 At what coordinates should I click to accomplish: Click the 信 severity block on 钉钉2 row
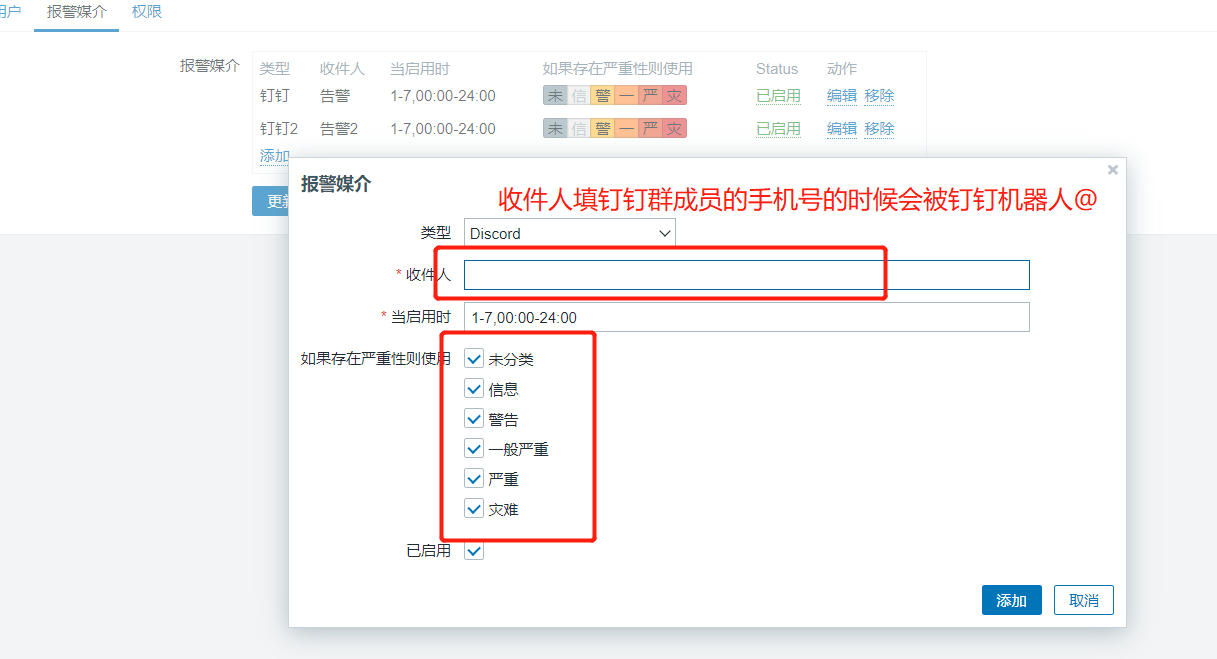576,128
